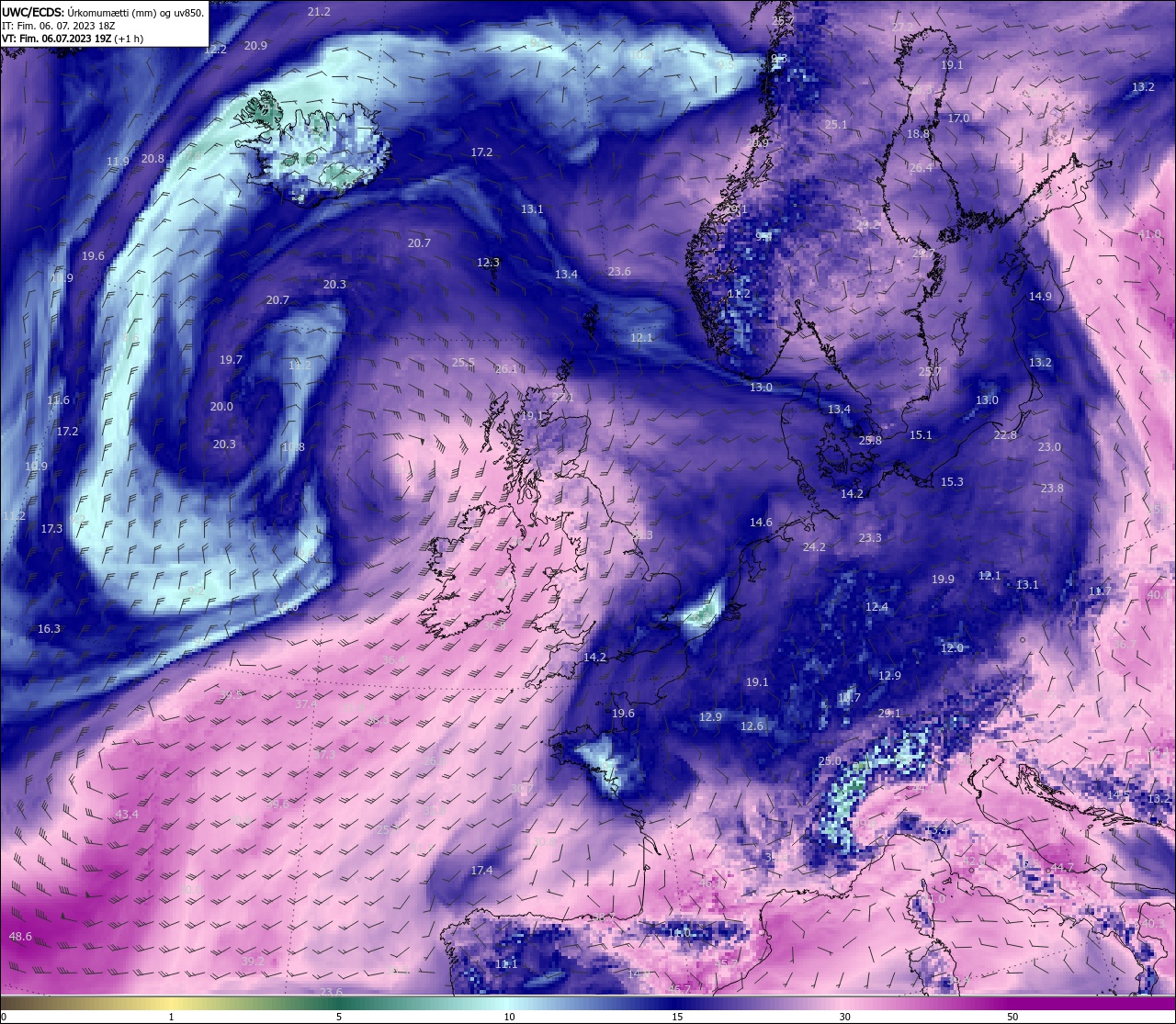This screenshot has height=1024, width=1176.
Task: Click the 15.1 map value
Action: point(921,435)
